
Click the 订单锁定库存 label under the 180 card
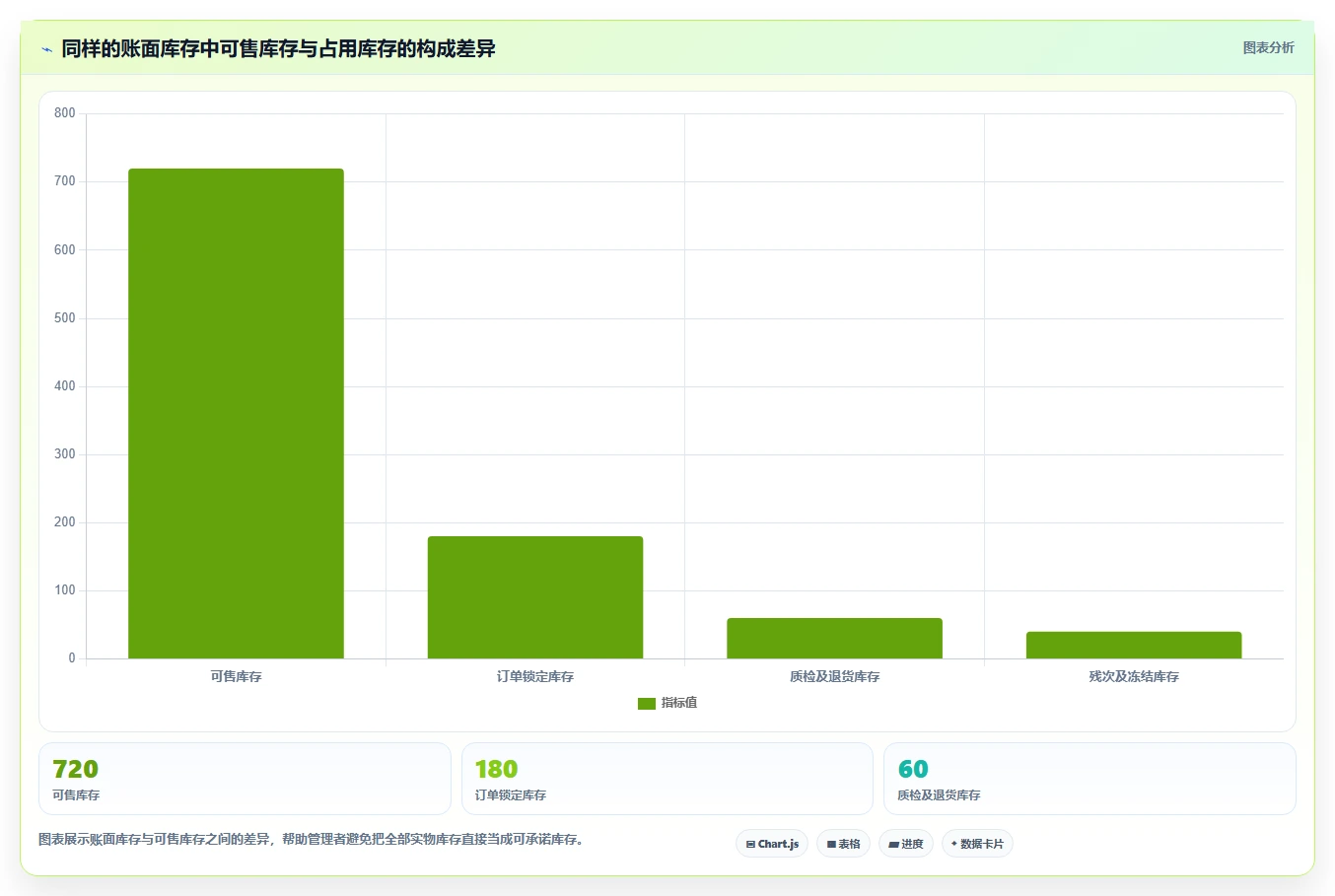(510, 795)
